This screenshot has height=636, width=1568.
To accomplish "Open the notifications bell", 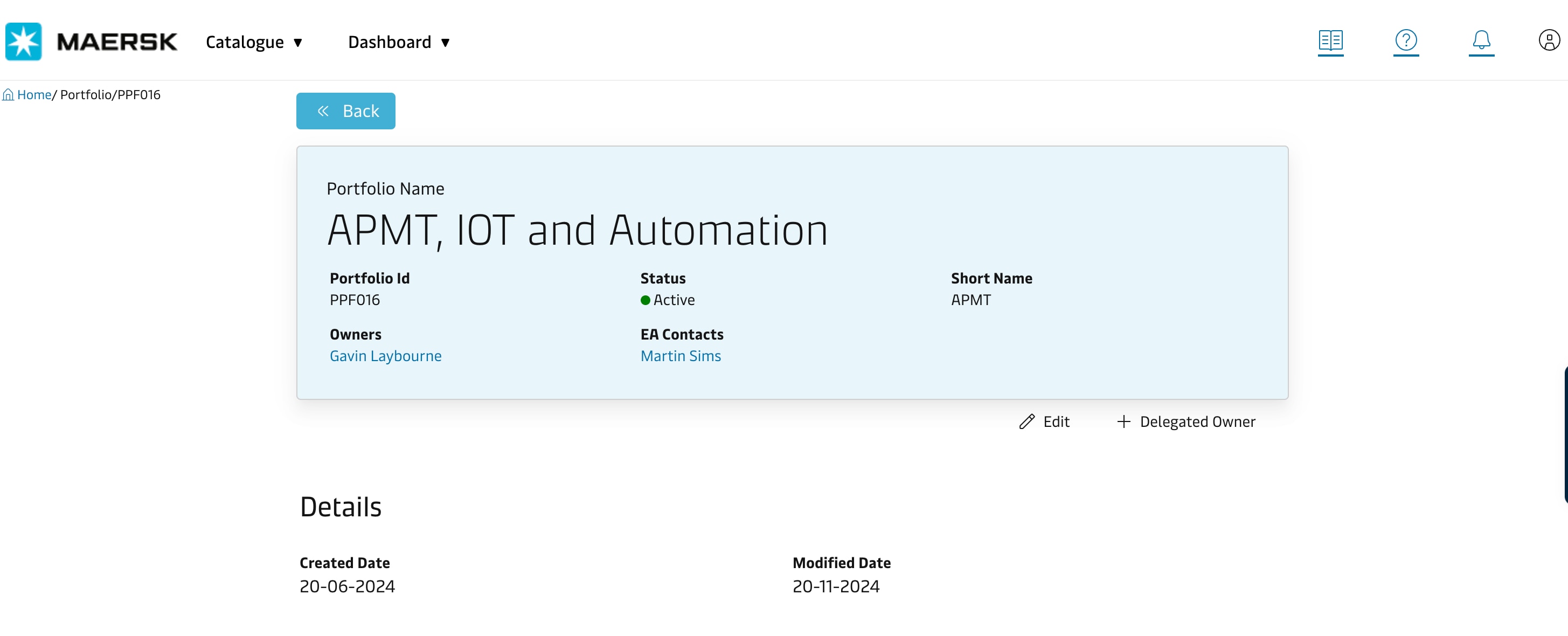I will coord(1482,40).
